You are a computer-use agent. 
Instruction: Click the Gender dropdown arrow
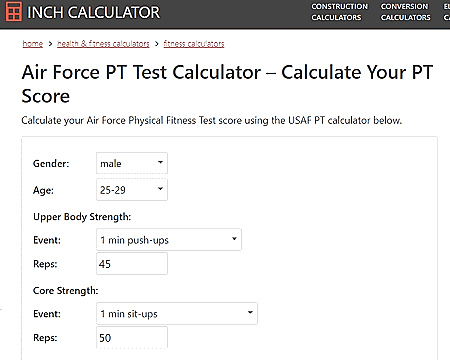[x=160, y=162]
